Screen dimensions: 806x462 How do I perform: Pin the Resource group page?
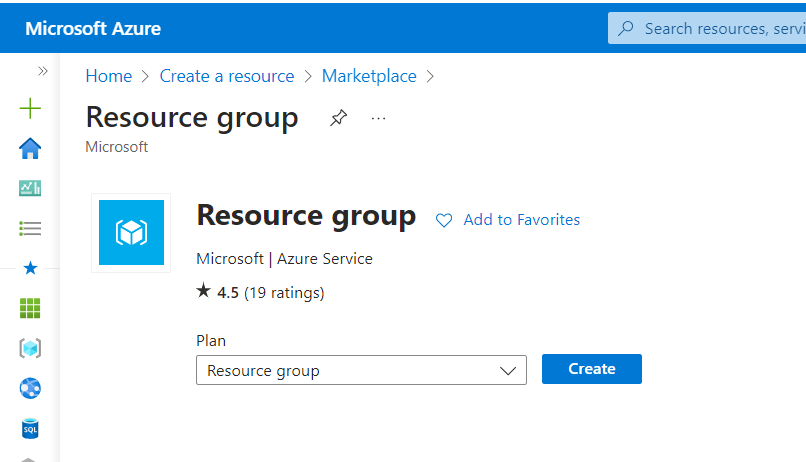coord(339,118)
